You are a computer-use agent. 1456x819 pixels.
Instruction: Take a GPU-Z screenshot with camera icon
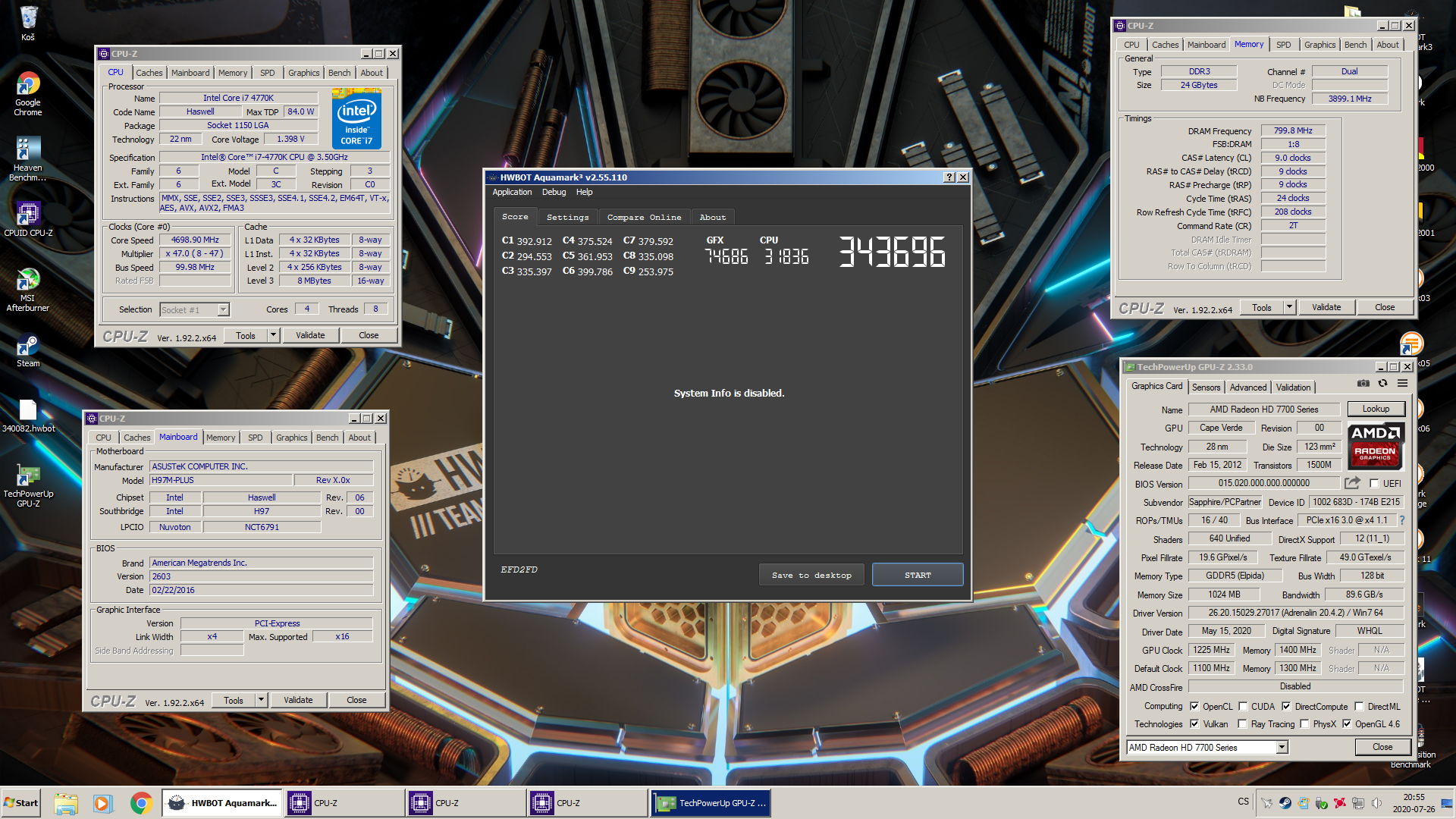(x=1363, y=384)
